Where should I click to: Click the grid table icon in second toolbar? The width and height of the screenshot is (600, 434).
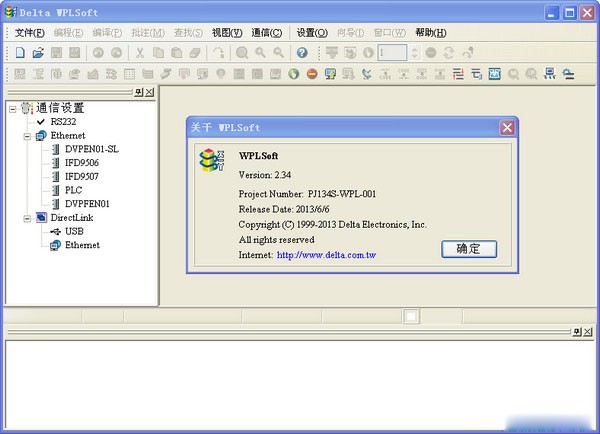point(129,73)
